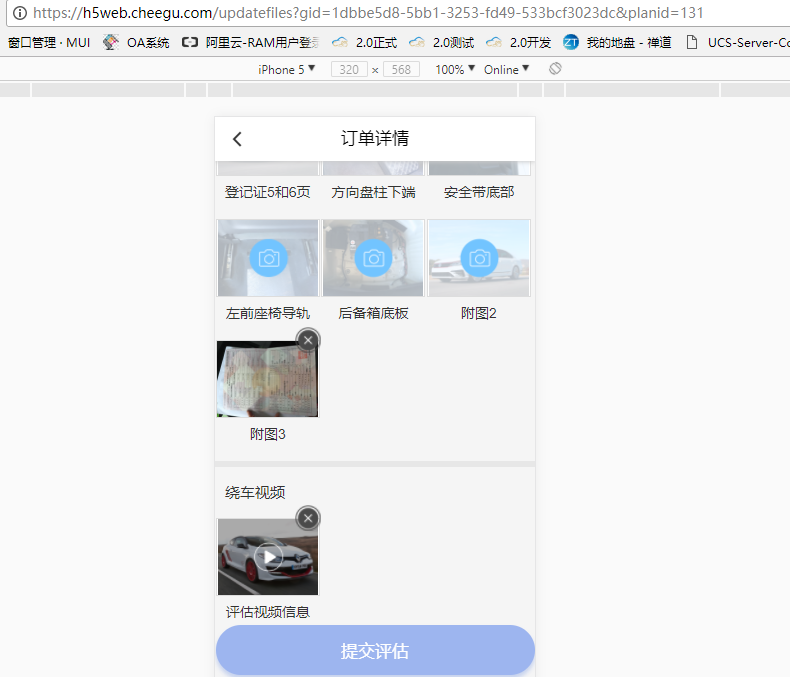Click camera icon for 后备箱底板 photo

[374, 258]
